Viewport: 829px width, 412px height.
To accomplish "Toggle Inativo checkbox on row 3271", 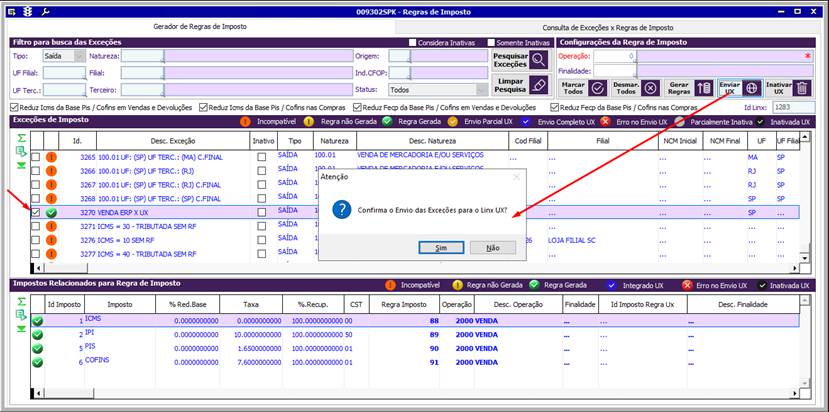I will pos(262,226).
